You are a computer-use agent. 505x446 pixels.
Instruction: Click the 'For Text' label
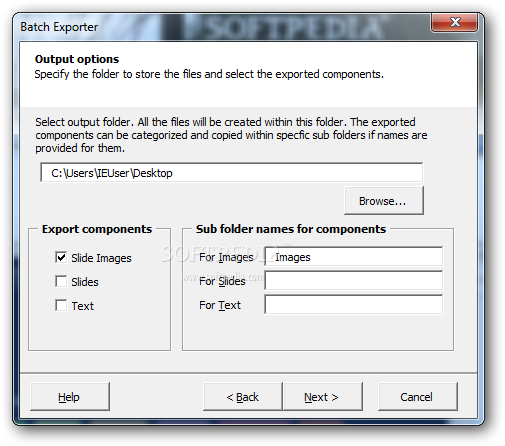point(220,305)
